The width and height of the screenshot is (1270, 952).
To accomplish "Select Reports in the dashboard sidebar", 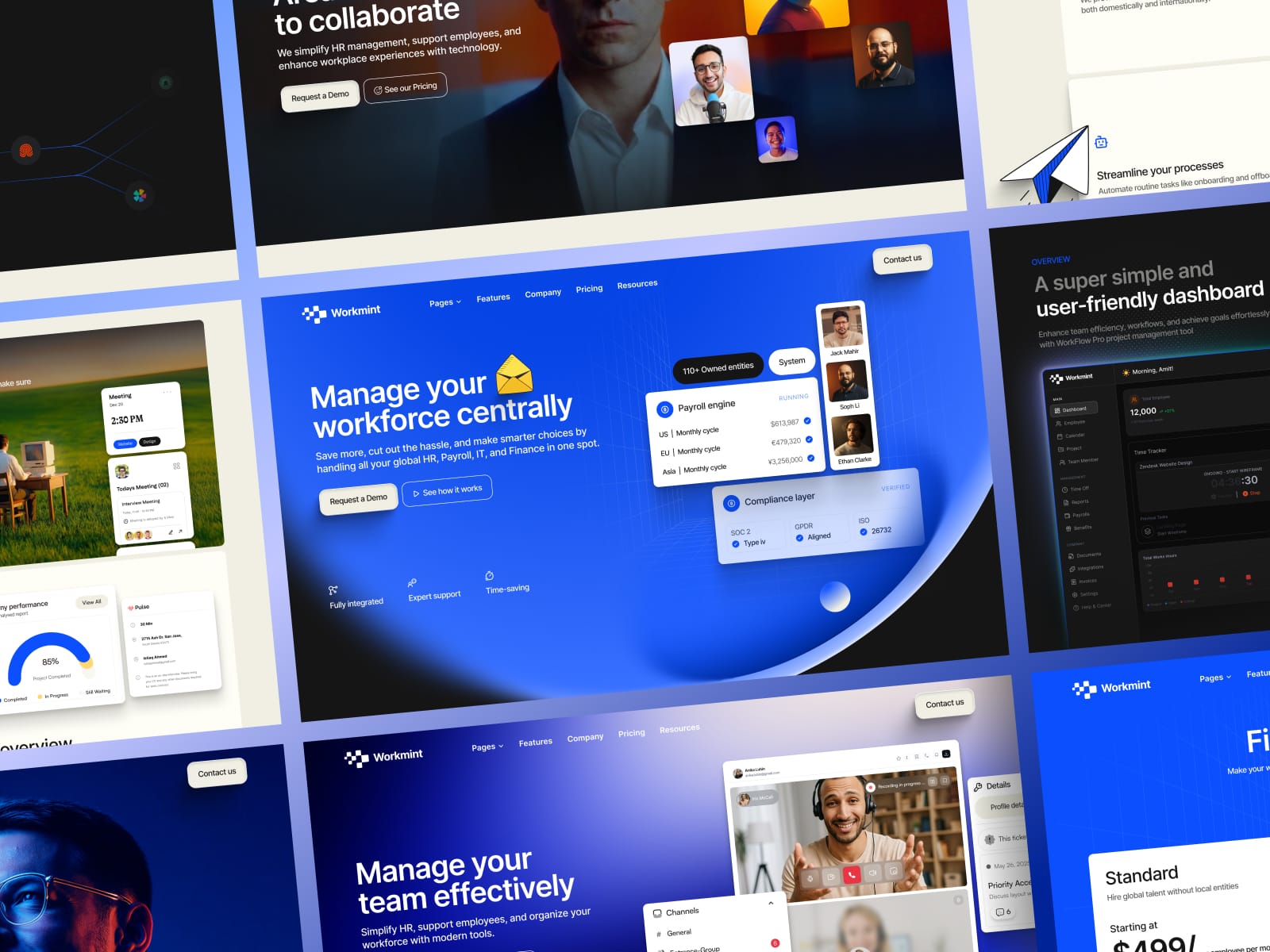I will [x=1076, y=502].
